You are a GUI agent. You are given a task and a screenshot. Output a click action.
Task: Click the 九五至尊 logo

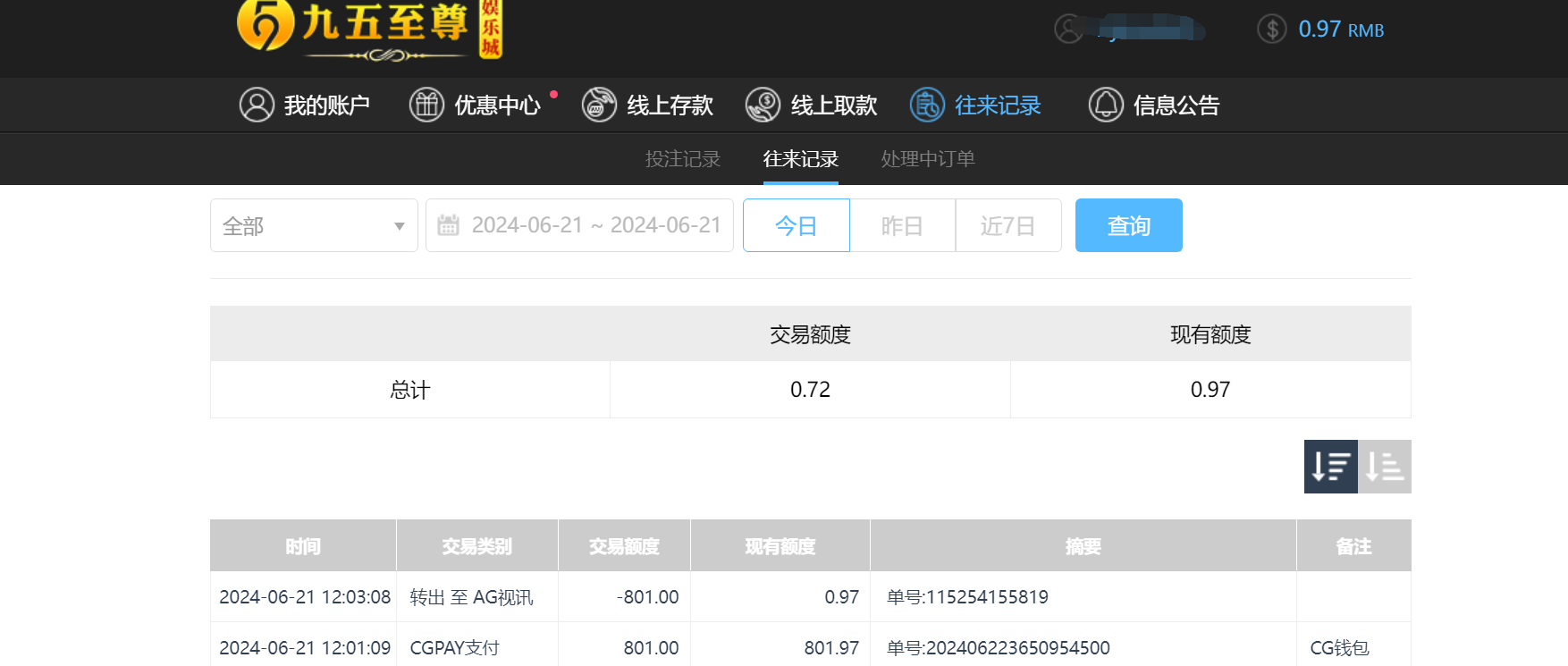point(369,30)
